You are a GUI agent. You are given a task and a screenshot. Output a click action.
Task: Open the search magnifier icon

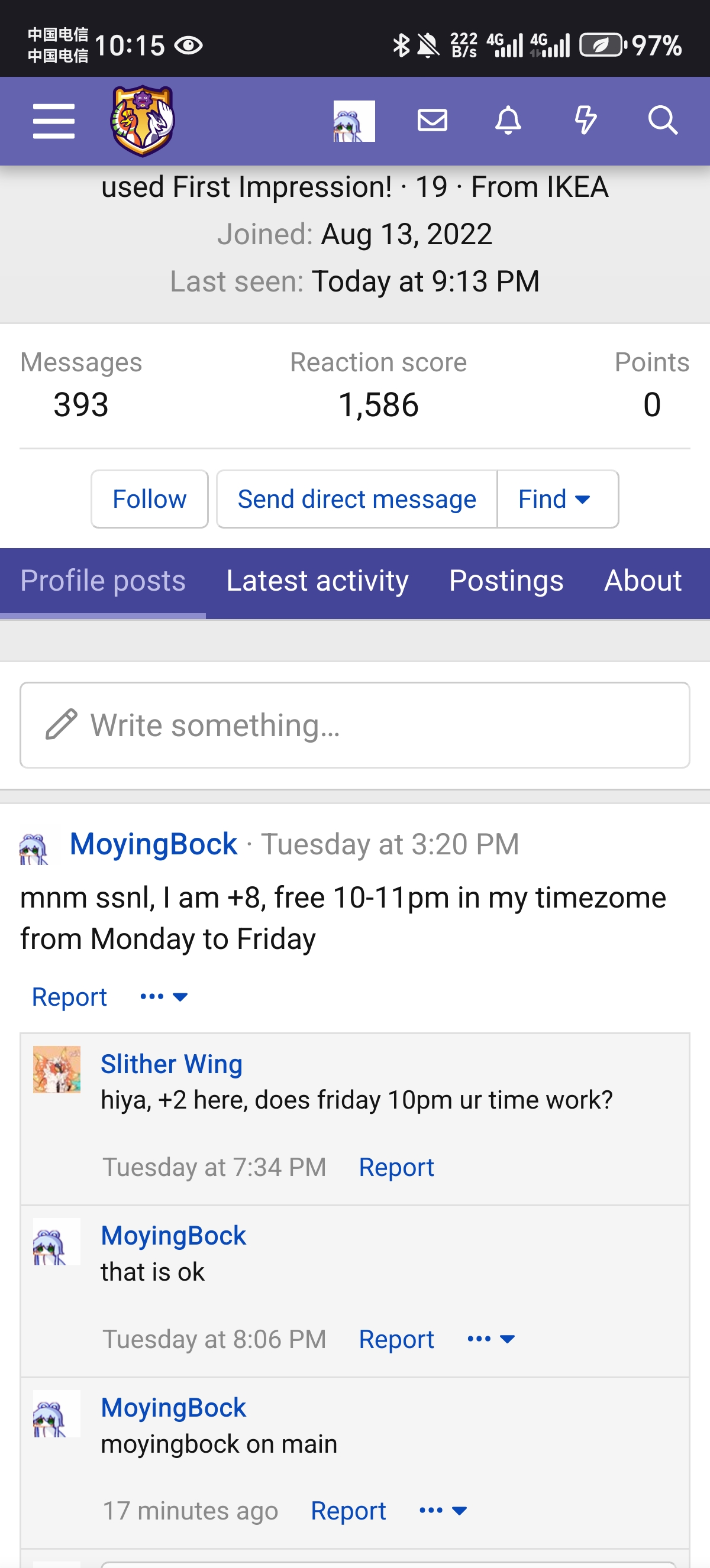click(x=663, y=121)
